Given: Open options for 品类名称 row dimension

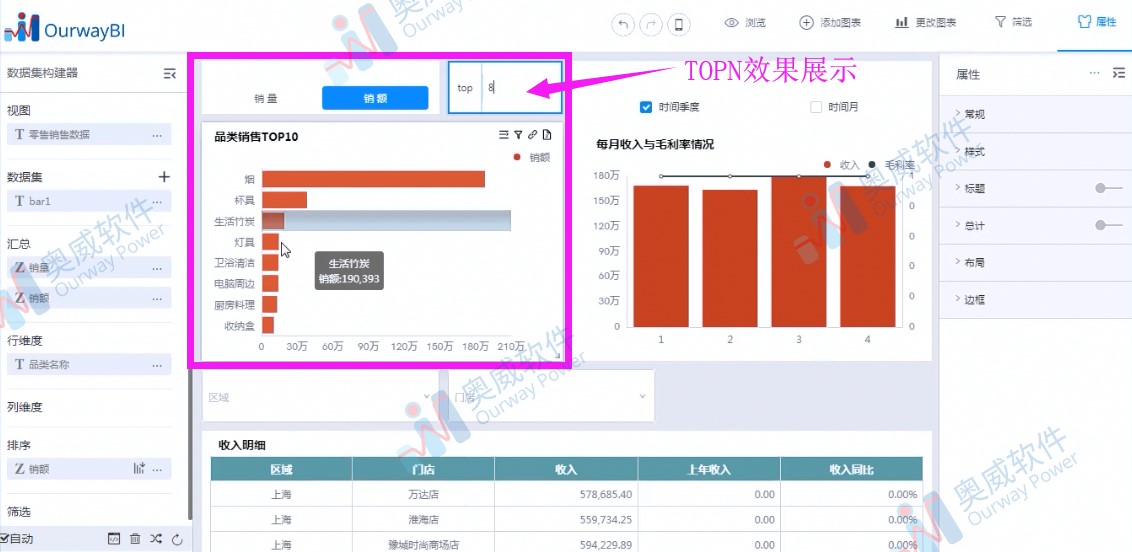Looking at the screenshot, I should (157, 365).
